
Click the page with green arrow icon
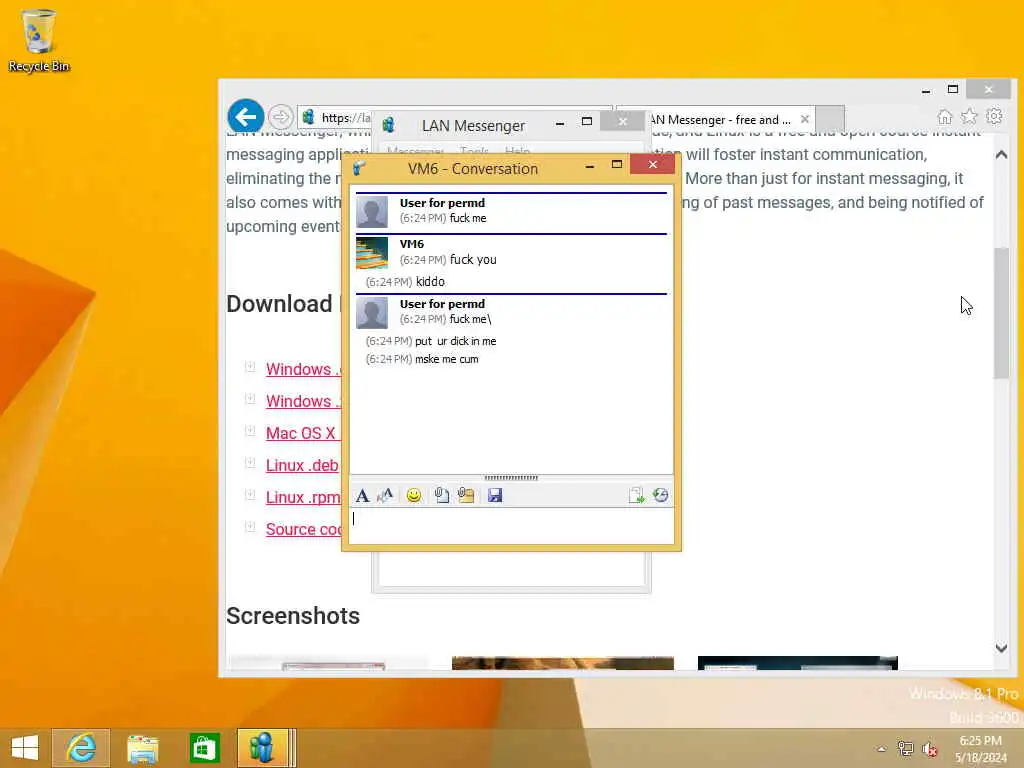pyautogui.click(x=636, y=496)
